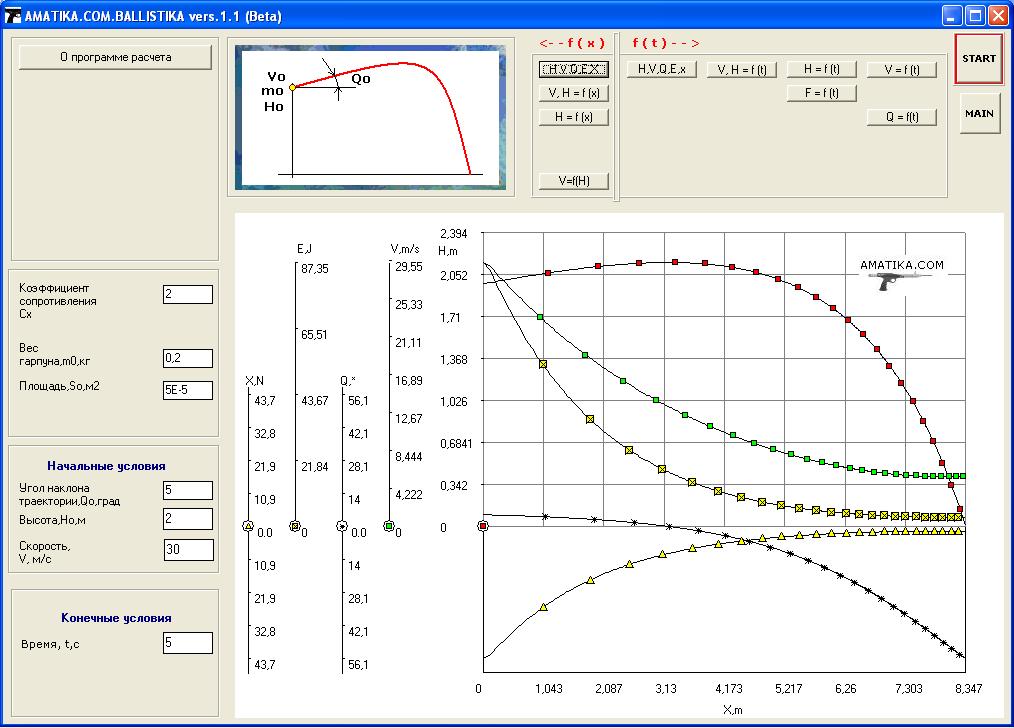Click the Скорость V, м/с input field
The width and height of the screenshot is (1014, 728).
coord(188,550)
